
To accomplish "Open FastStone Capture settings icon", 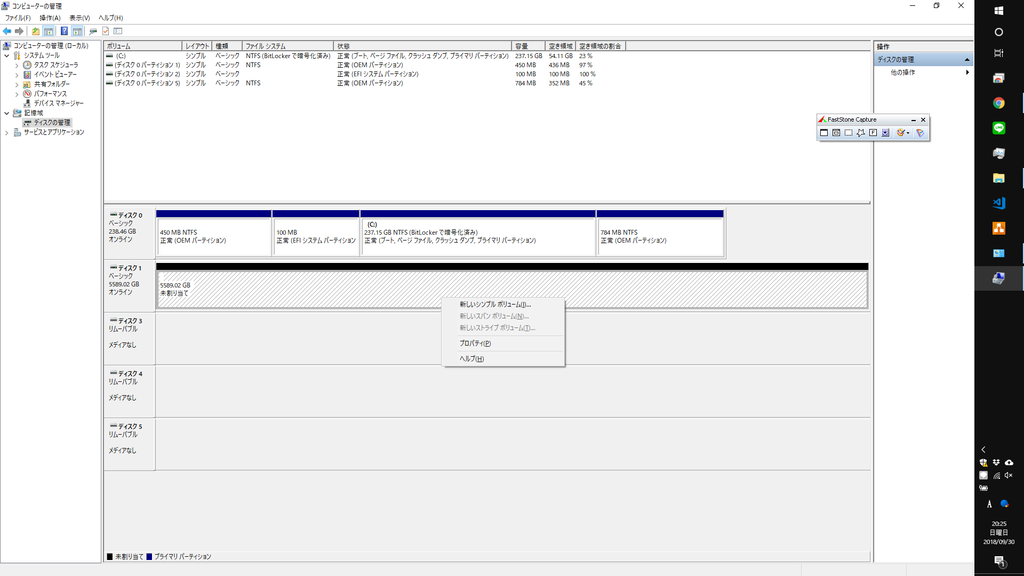I will point(920,133).
